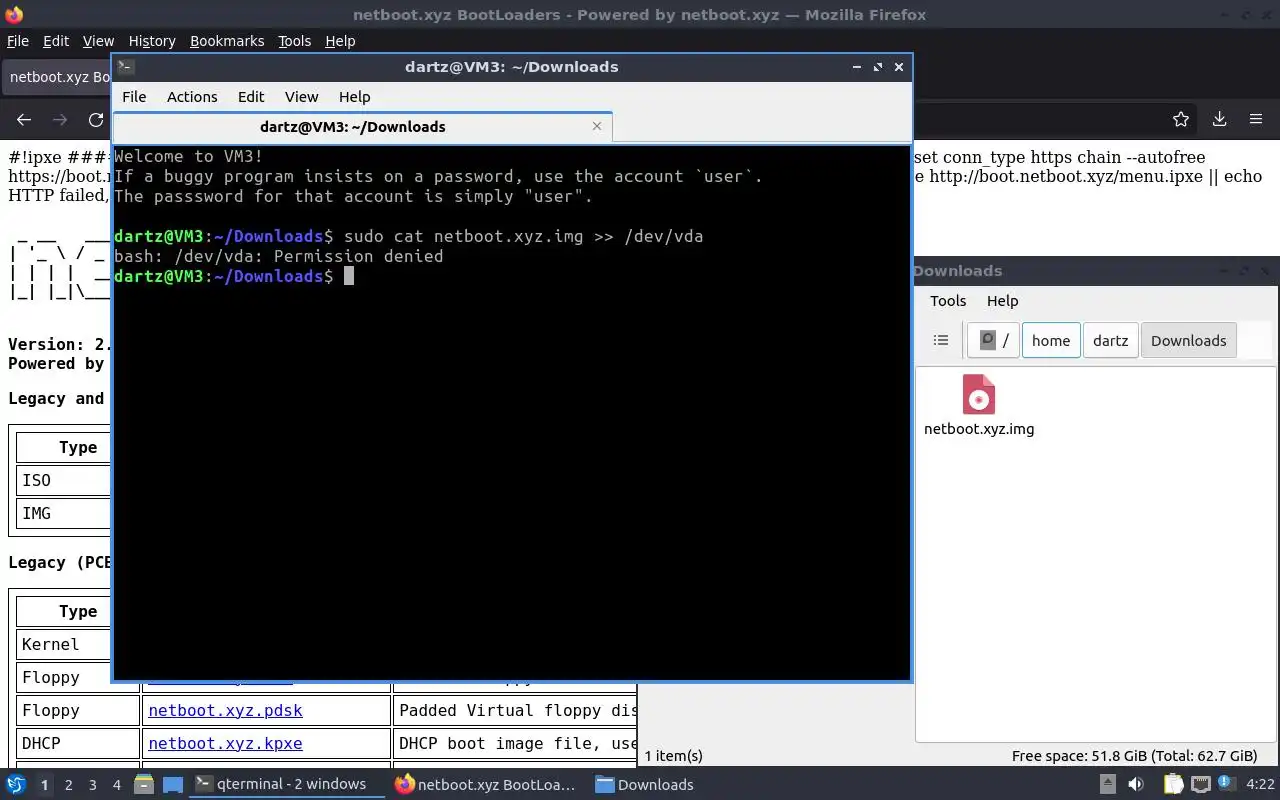Image resolution: width=1280 pixels, height=800 pixels.
Task: Open the qterminal Actions menu
Action: [192, 97]
